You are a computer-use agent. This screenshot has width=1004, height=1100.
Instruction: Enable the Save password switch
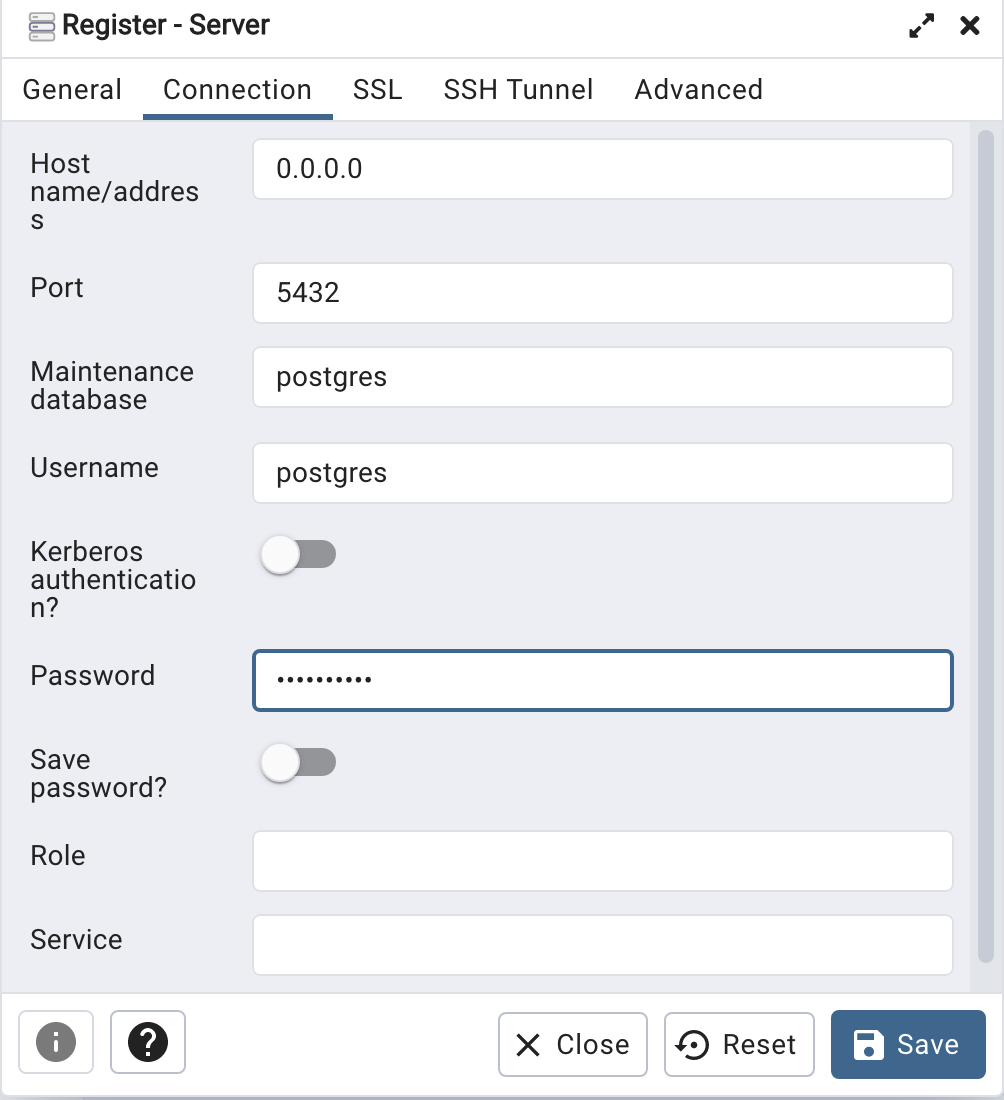298,763
